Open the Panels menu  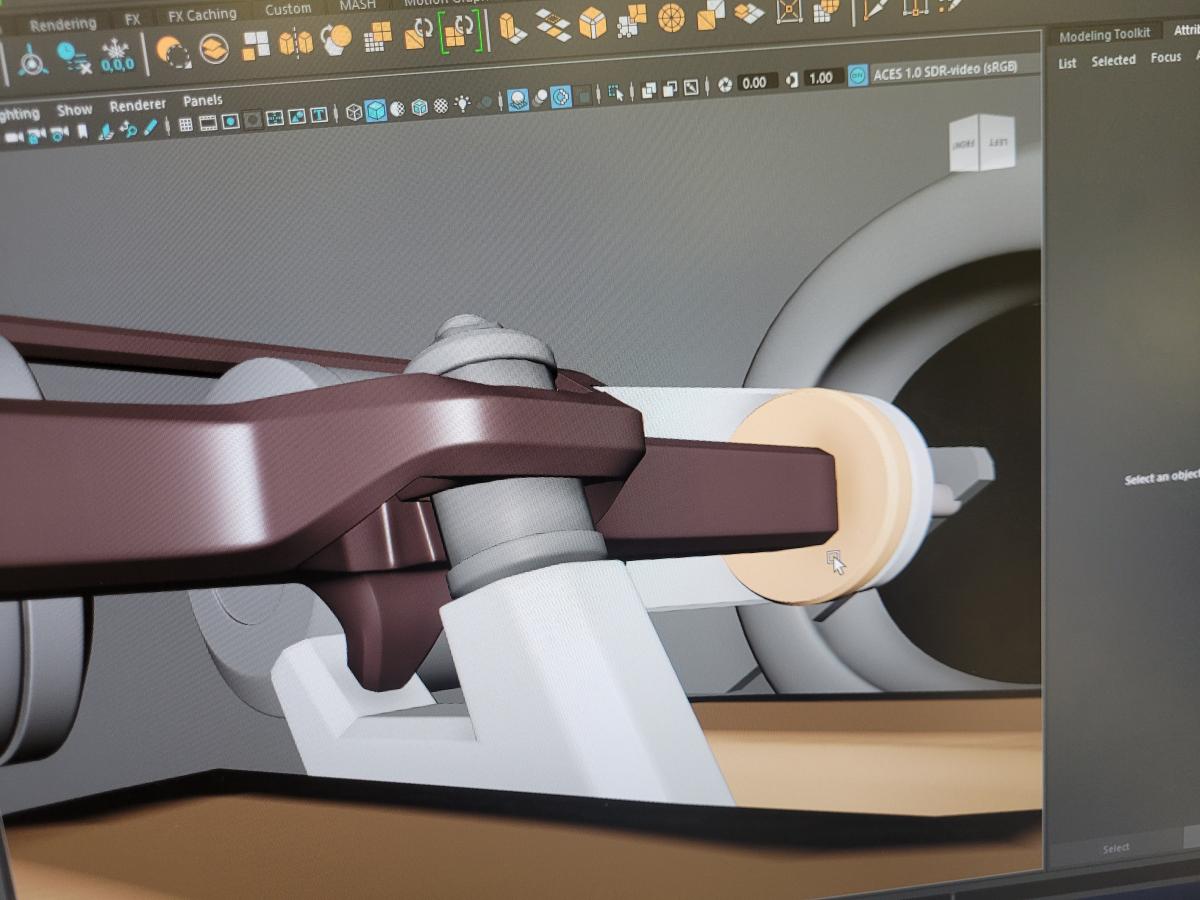point(203,101)
